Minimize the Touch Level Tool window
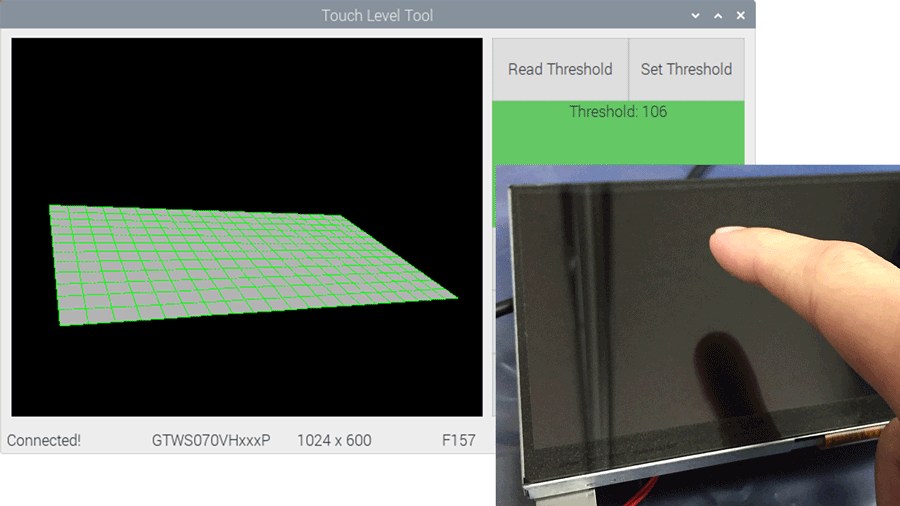 click(696, 16)
